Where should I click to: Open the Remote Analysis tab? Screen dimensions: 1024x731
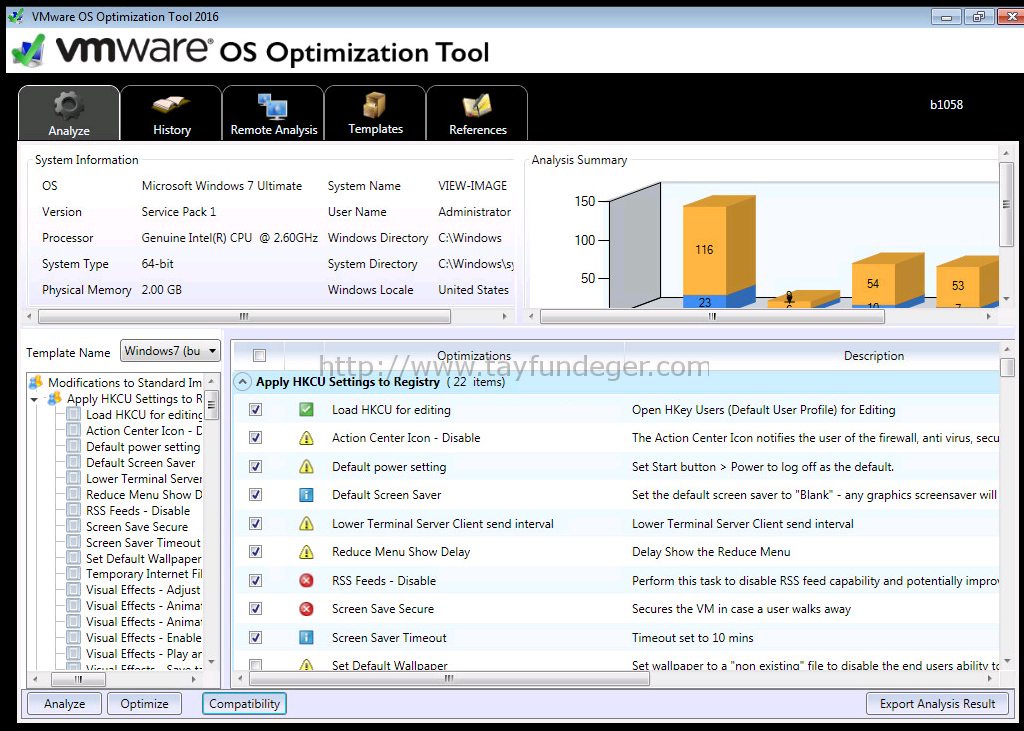coord(274,113)
